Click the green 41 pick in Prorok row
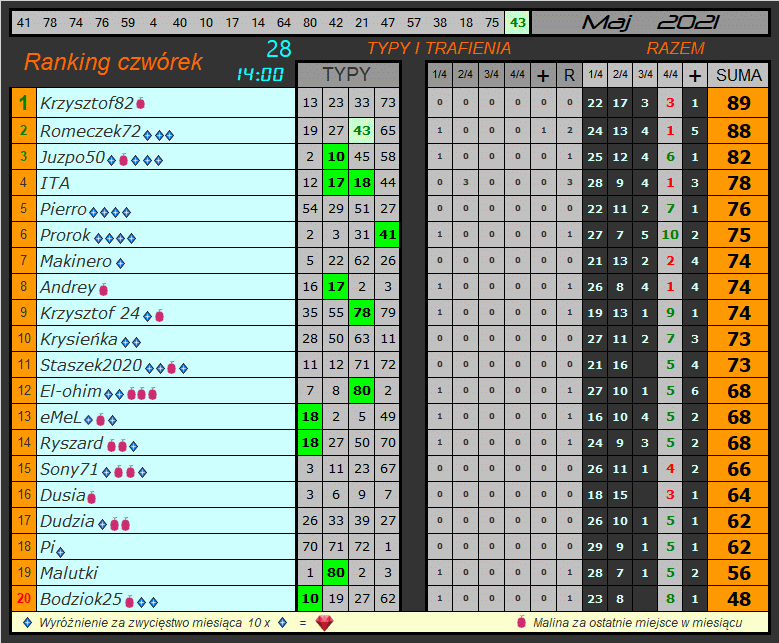The image size is (779, 643). (388, 235)
